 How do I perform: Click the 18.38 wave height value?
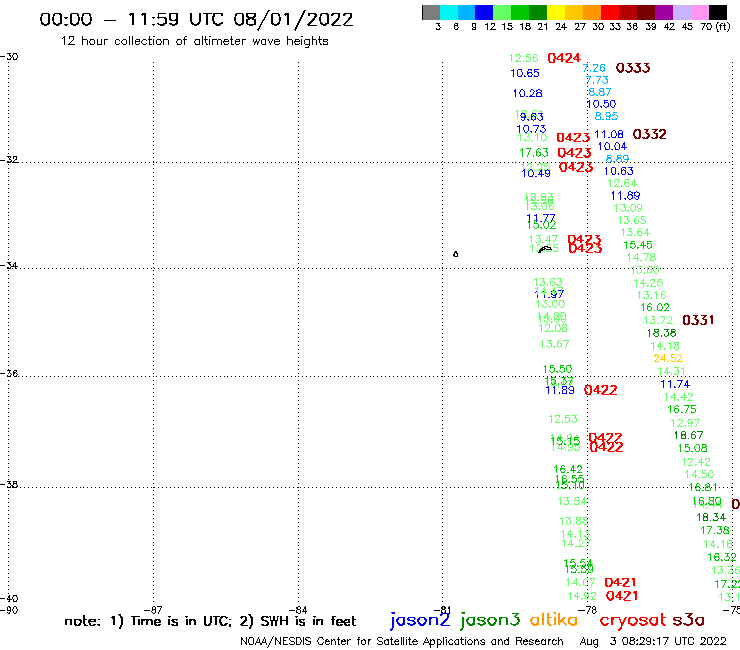click(661, 333)
